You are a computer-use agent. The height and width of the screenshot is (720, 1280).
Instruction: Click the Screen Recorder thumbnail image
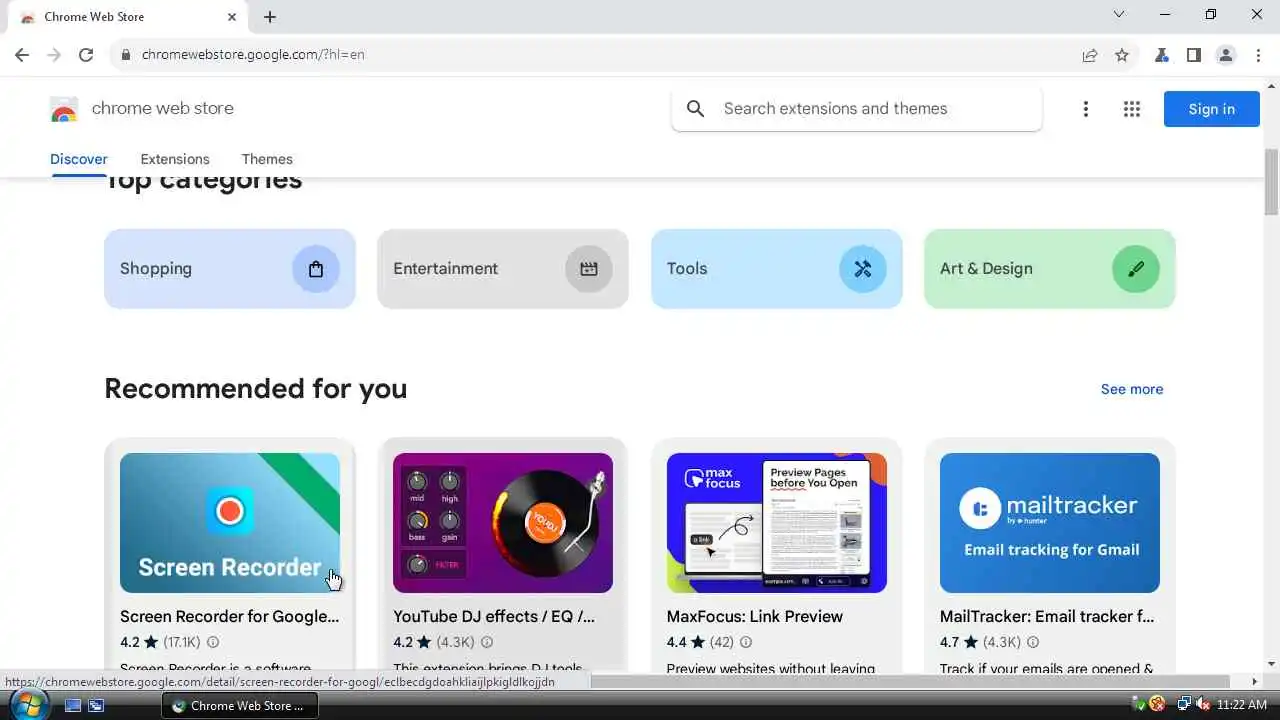click(x=230, y=523)
